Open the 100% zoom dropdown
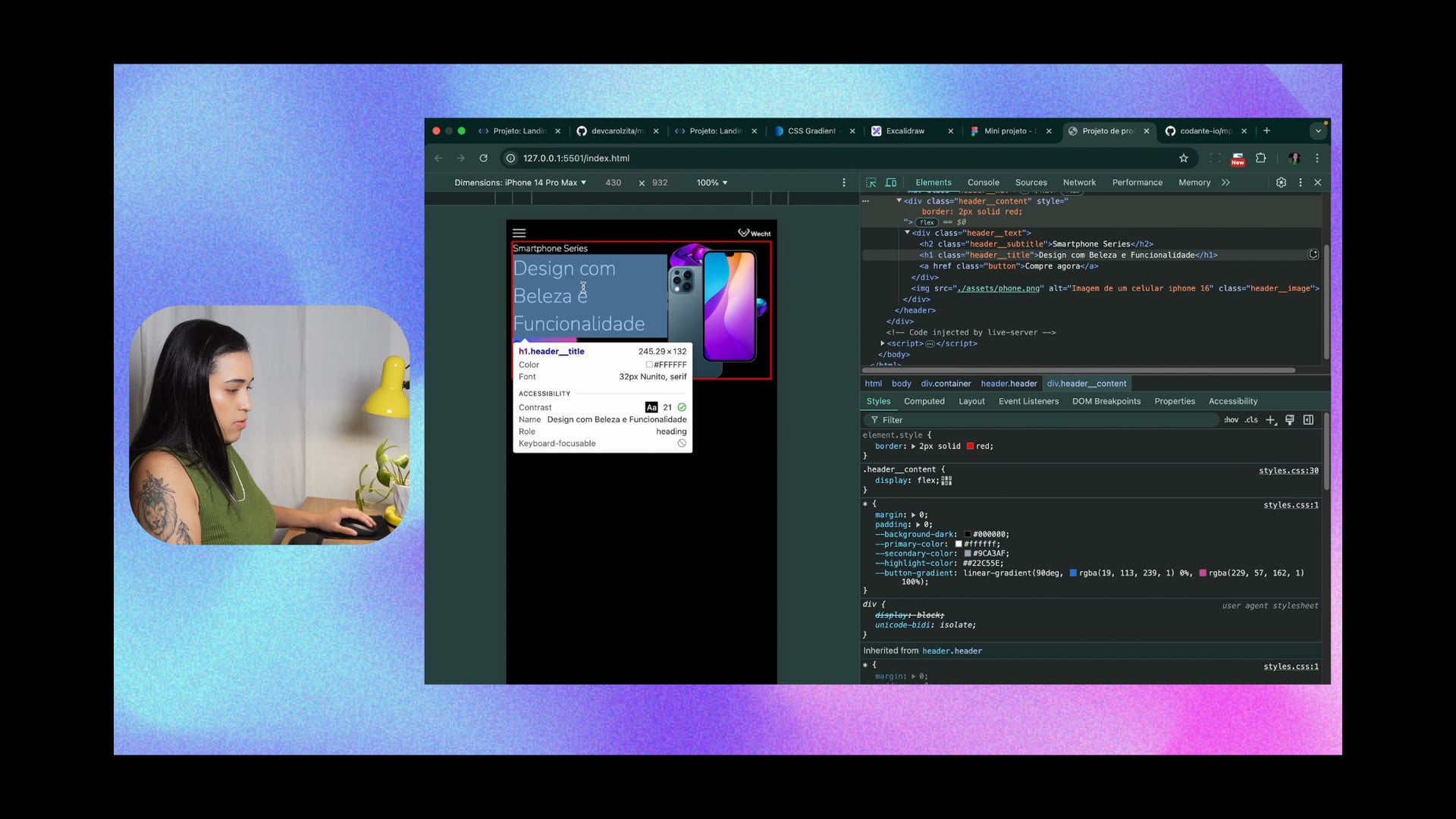Screen dimensions: 1456x819 711,183
